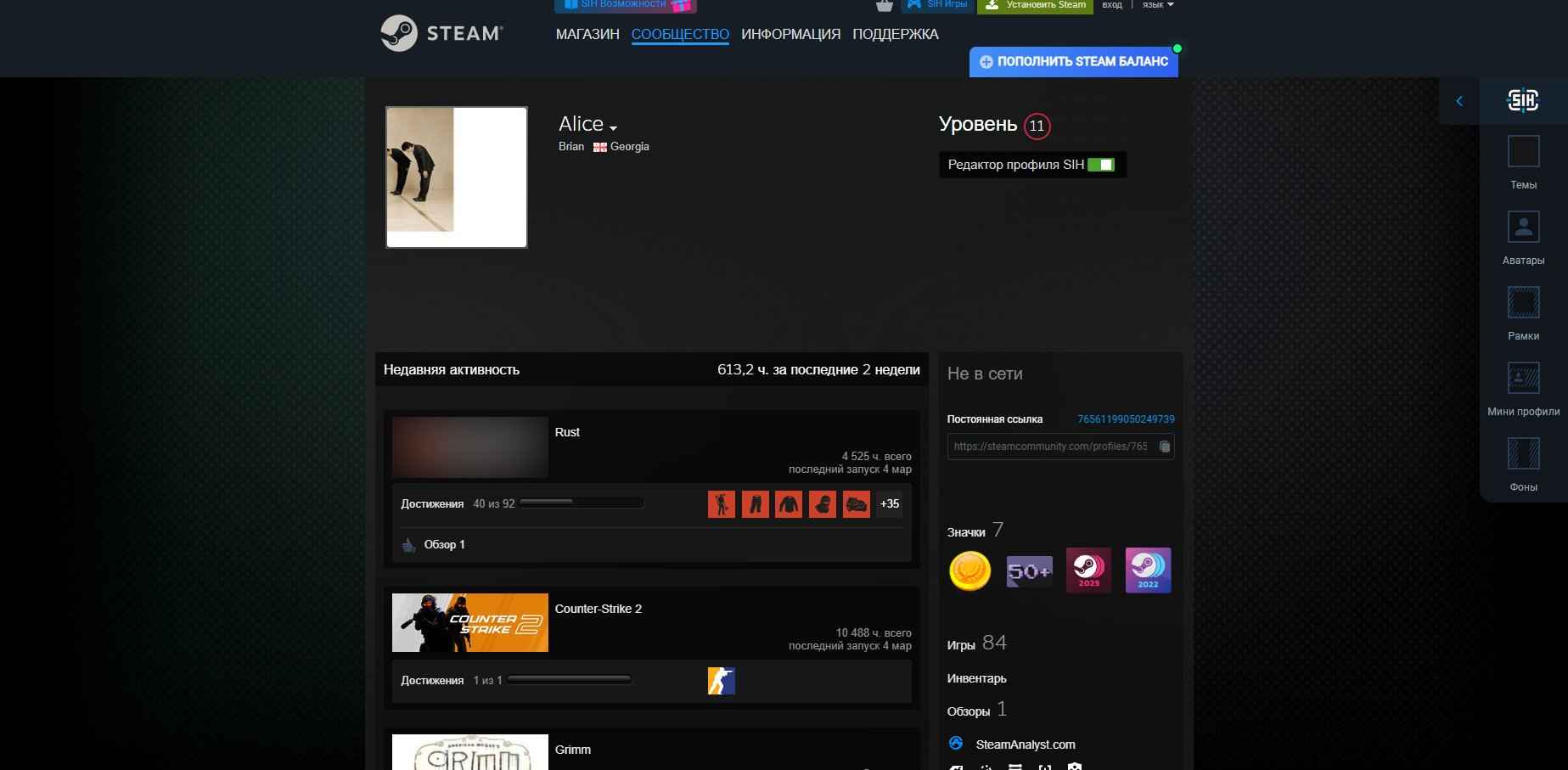The width and height of the screenshot is (1568, 770).
Task: Open the язык language dropdown
Action: (x=1158, y=5)
